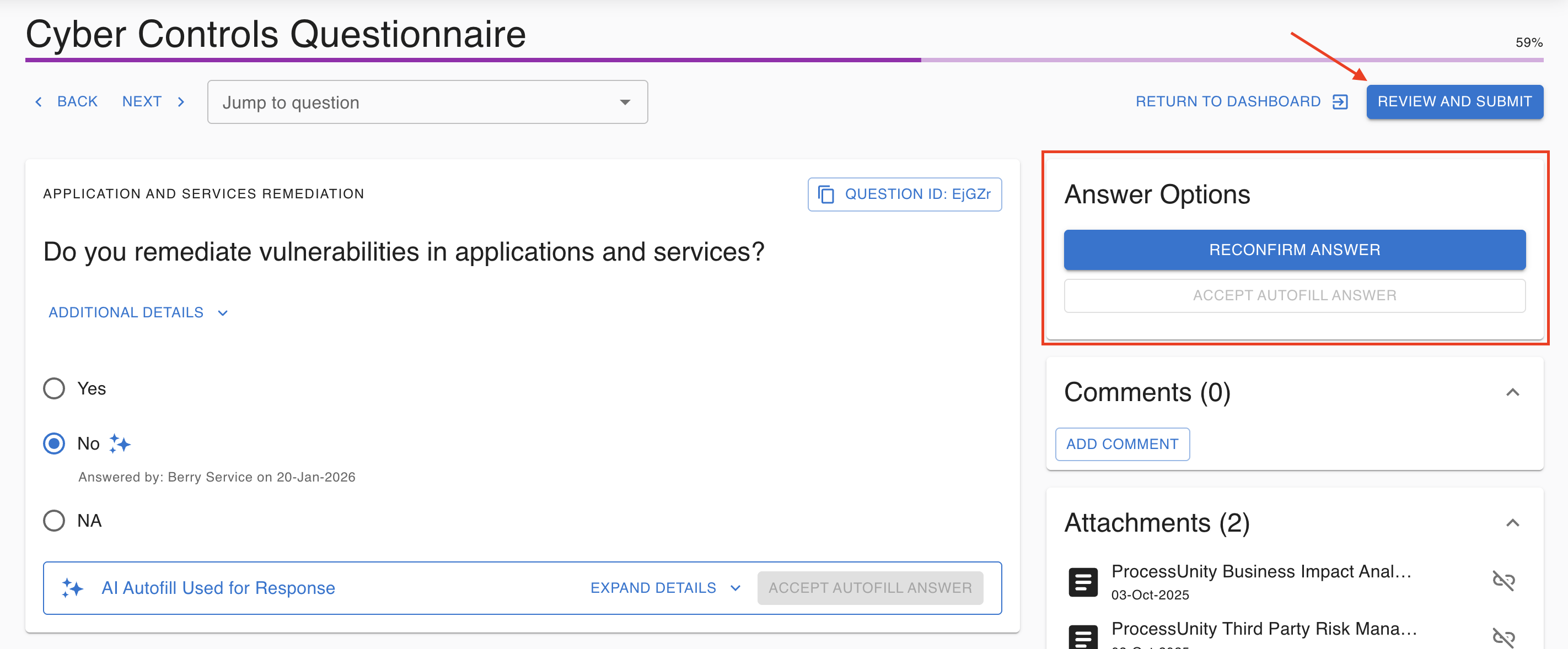Select the No radio option
The image size is (1568, 649).
54,444
